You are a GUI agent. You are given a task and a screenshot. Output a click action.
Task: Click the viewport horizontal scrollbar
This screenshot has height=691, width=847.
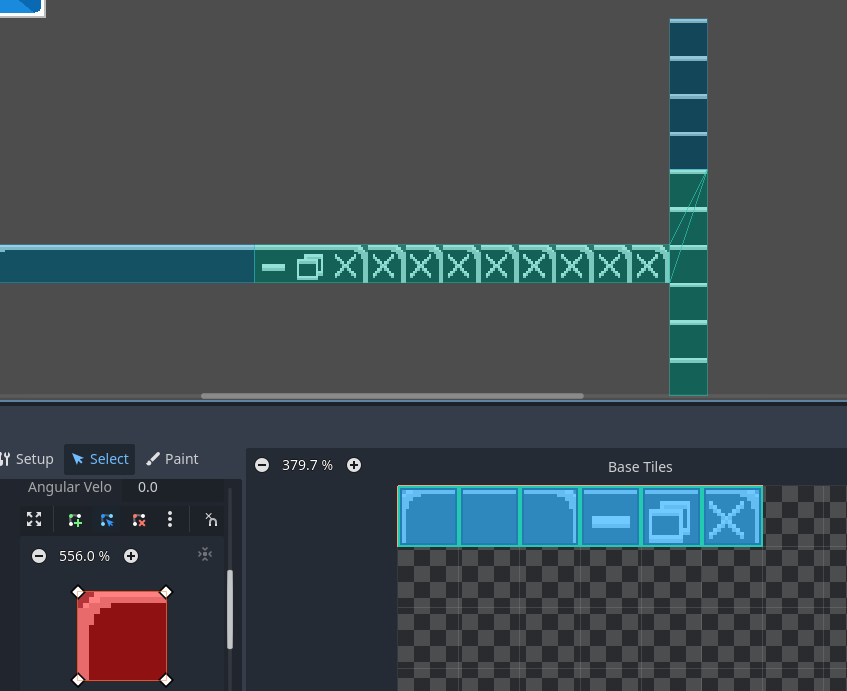point(392,396)
